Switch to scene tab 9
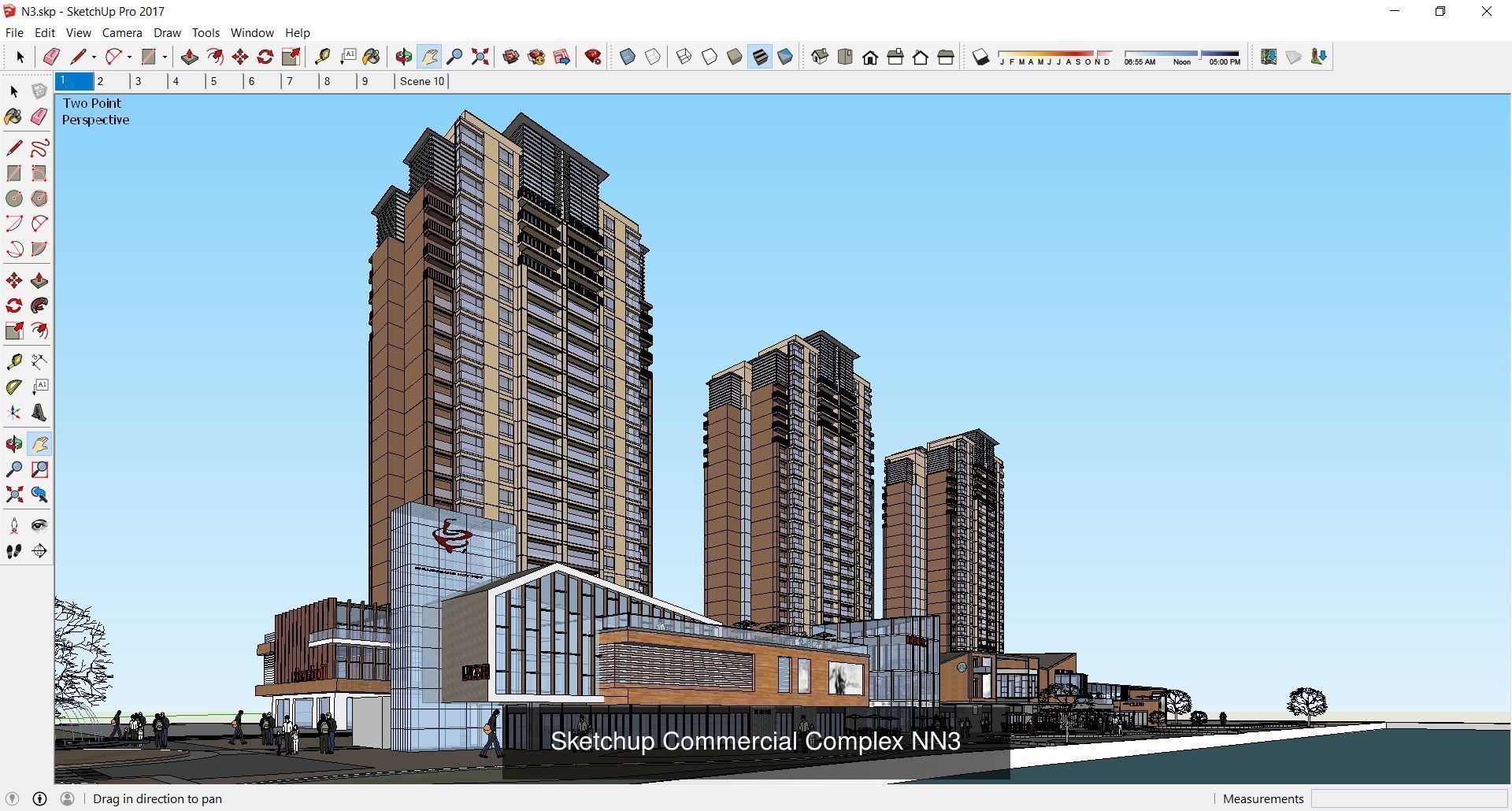The width and height of the screenshot is (1512, 811). click(x=376, y=81)
